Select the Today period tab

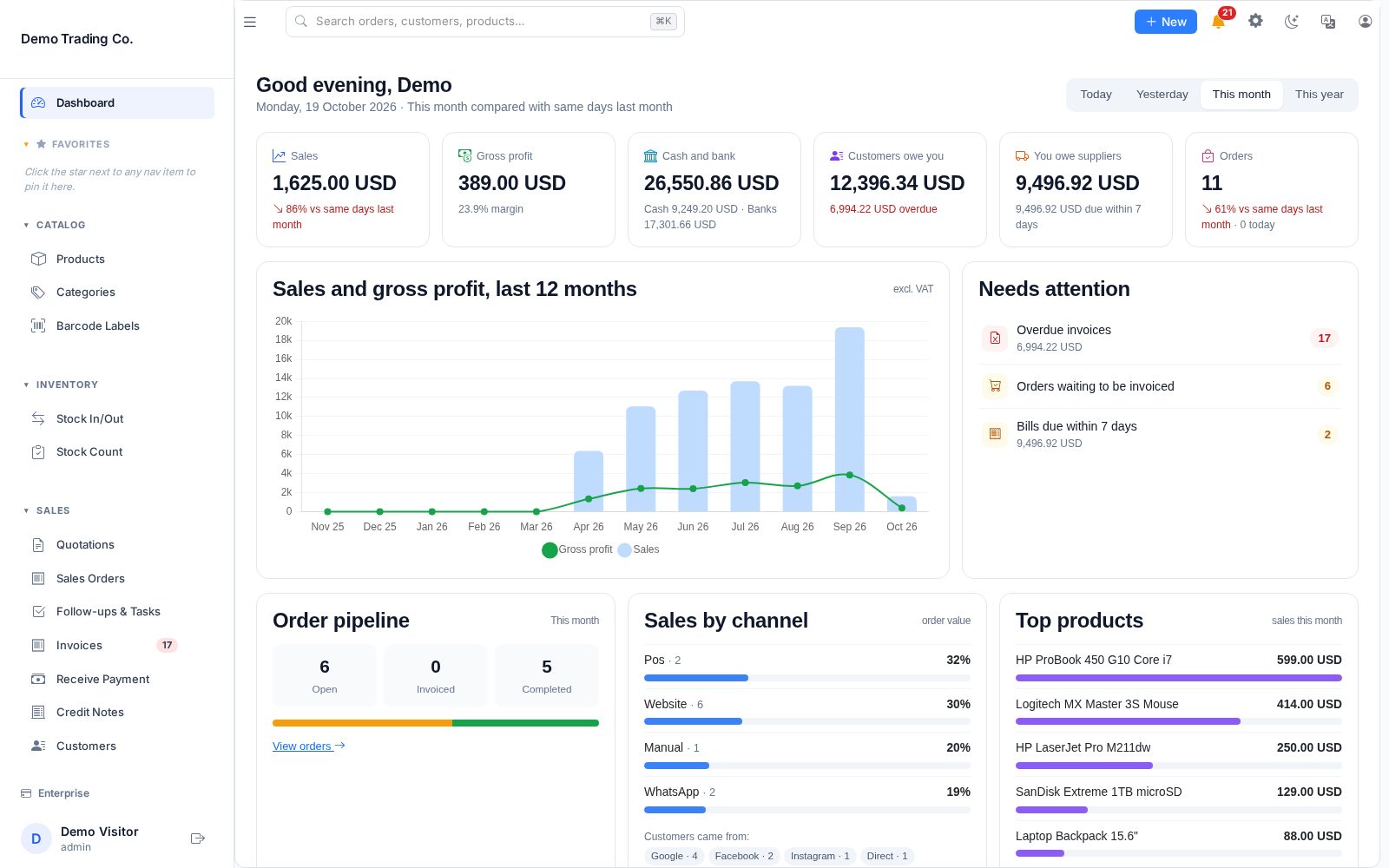click(x=1096, y=95)
